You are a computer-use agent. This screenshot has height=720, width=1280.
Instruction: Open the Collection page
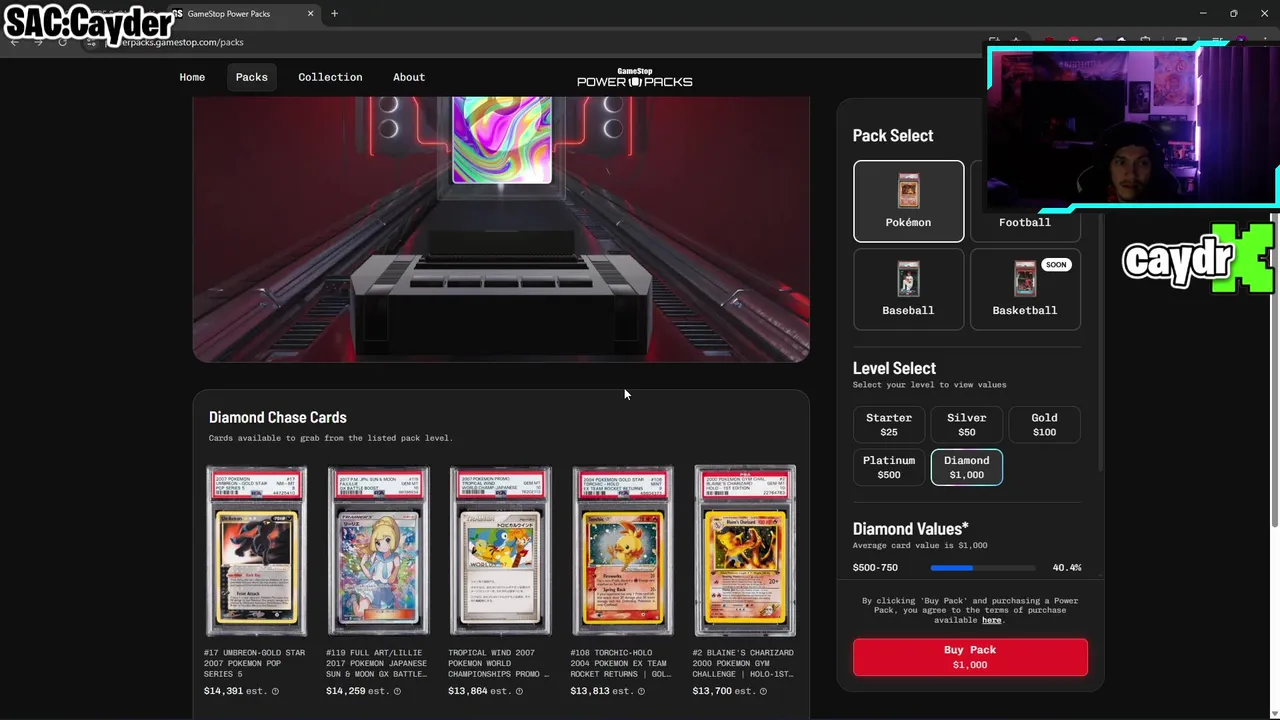[x=330, y=77]
